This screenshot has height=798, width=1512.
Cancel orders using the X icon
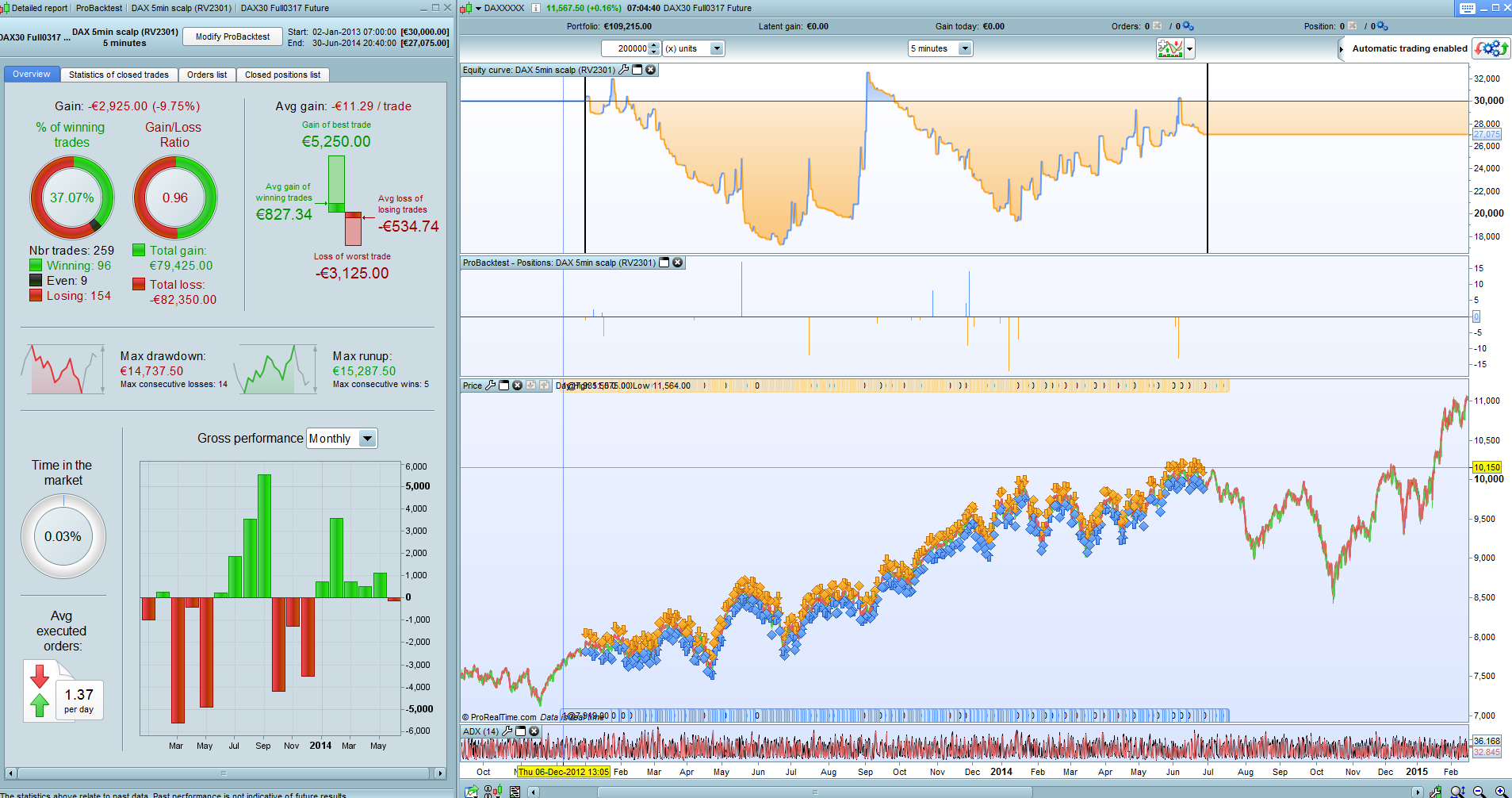(x=1158, y=26)
